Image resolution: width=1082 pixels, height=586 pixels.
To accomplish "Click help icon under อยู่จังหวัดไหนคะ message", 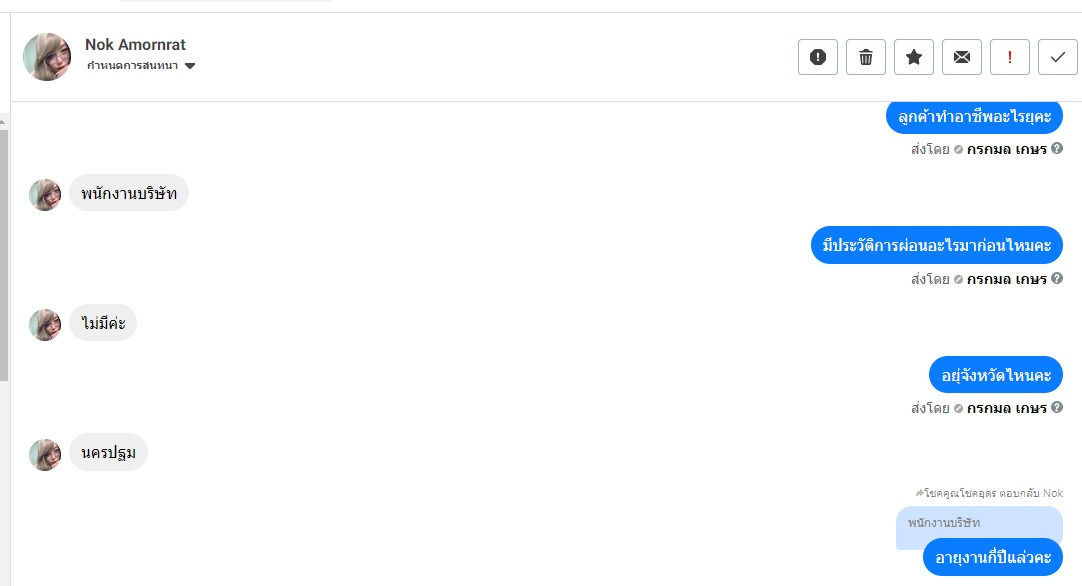I will pos(1057,408).
